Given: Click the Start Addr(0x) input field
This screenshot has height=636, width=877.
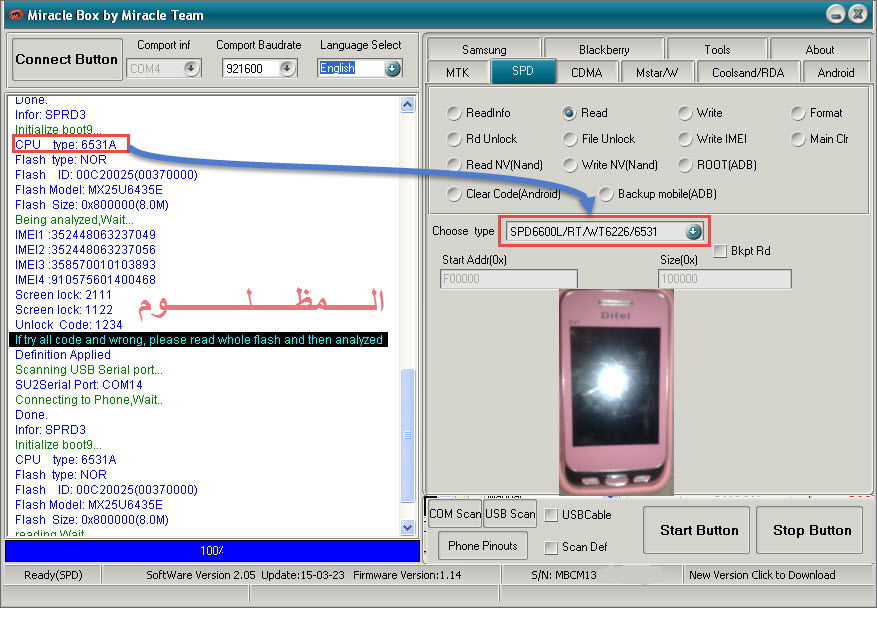Looking at the screenshot, I should point(508,279).
